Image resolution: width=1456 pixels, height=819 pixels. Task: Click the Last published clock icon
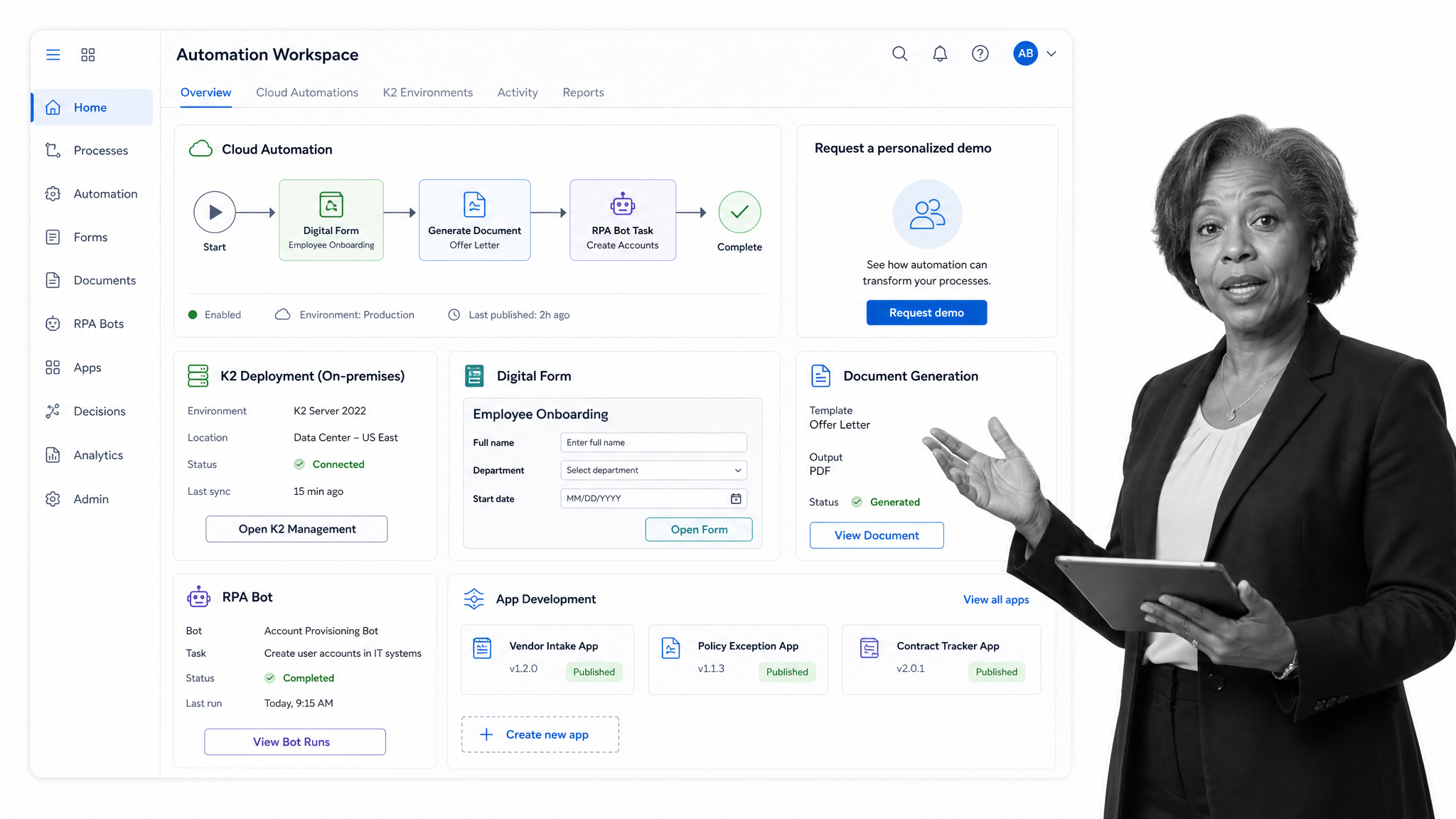click(x=454, y=314)
